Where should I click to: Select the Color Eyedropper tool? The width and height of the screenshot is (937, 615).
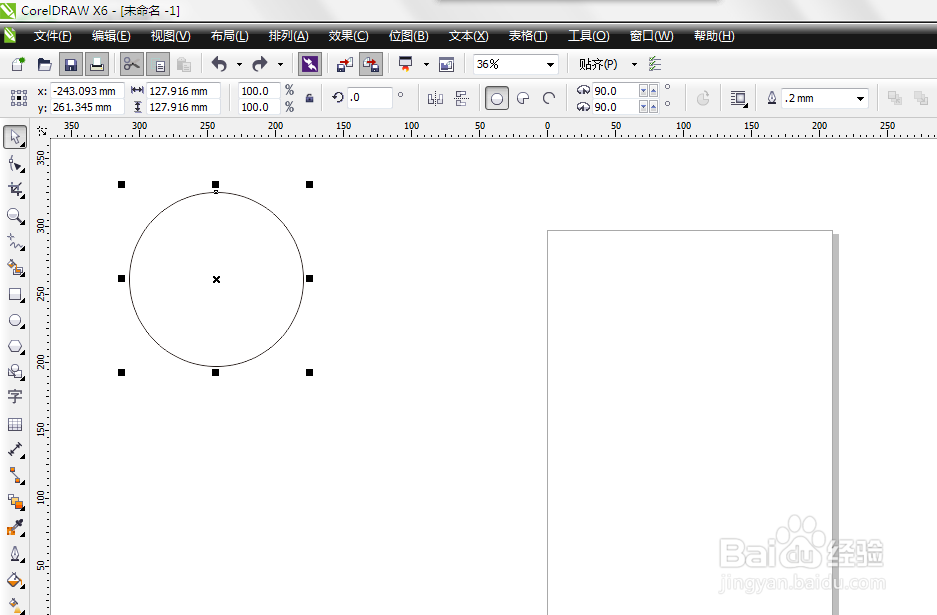15,527
